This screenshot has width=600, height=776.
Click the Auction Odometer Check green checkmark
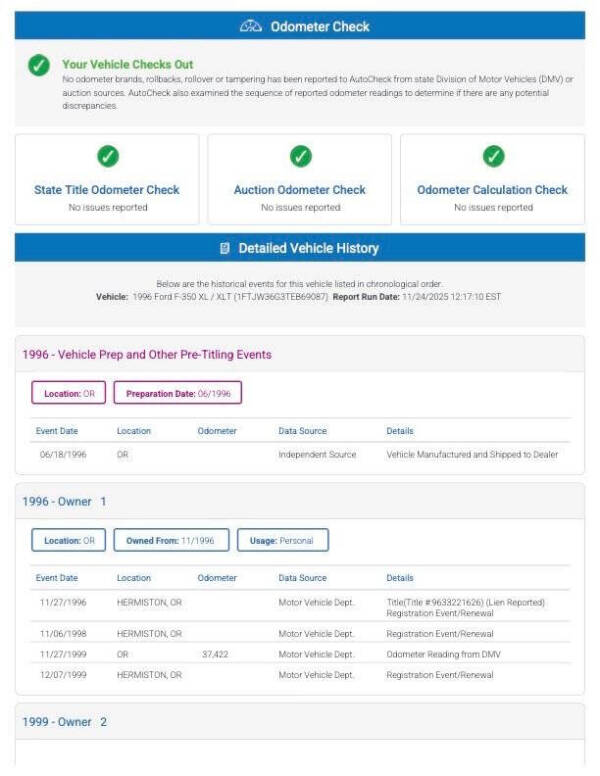300,156
